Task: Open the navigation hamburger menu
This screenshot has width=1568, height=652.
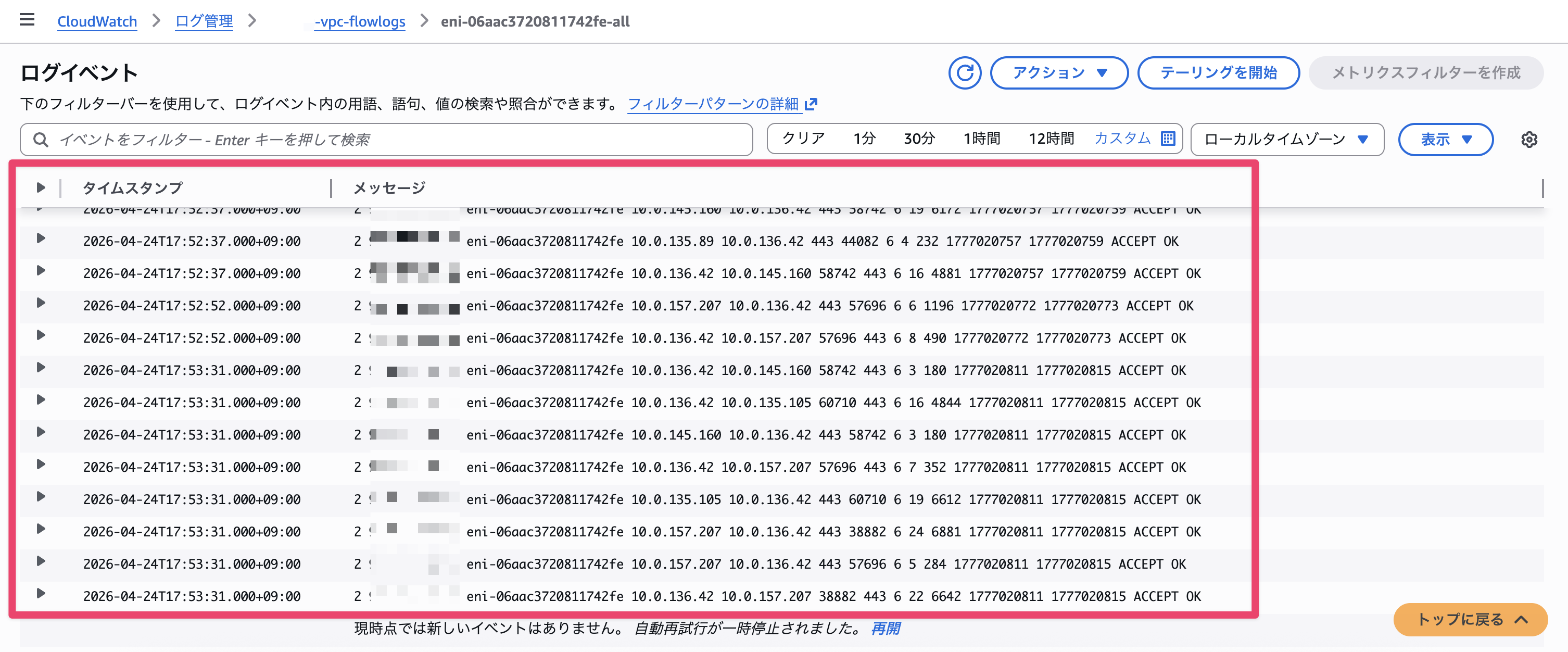Action: [27, 19]
